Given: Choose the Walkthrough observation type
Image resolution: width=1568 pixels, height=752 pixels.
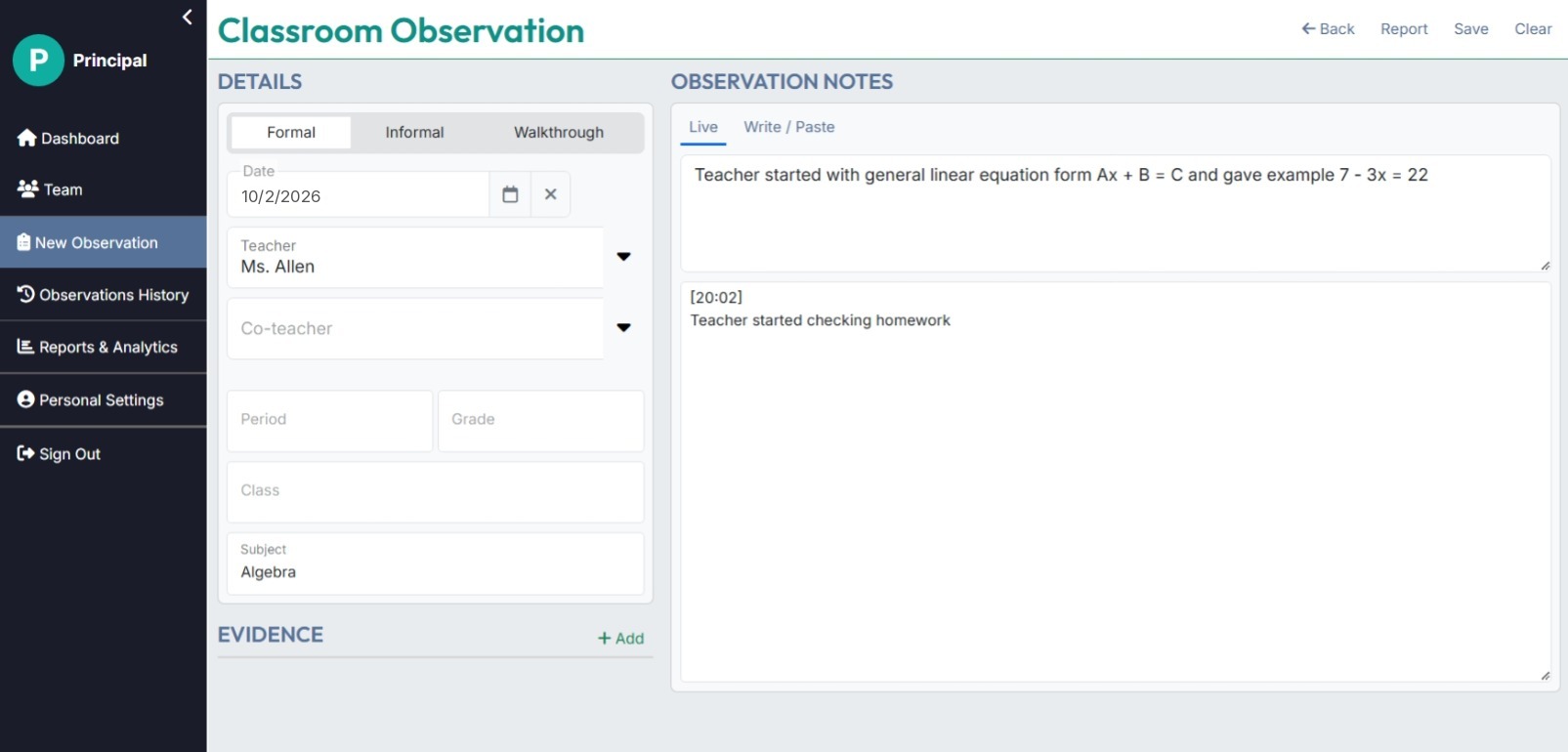Looking at the screenshot, I should pos(559,133).
